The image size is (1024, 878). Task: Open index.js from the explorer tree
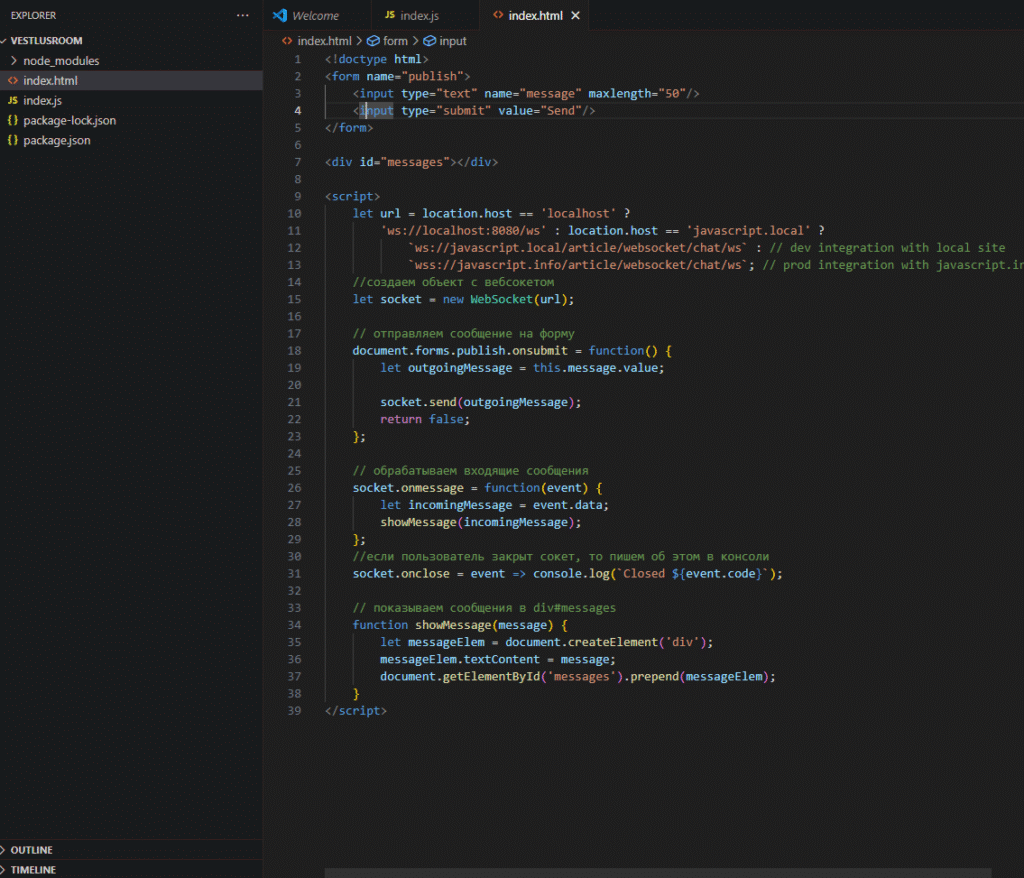tap(43, 101)
